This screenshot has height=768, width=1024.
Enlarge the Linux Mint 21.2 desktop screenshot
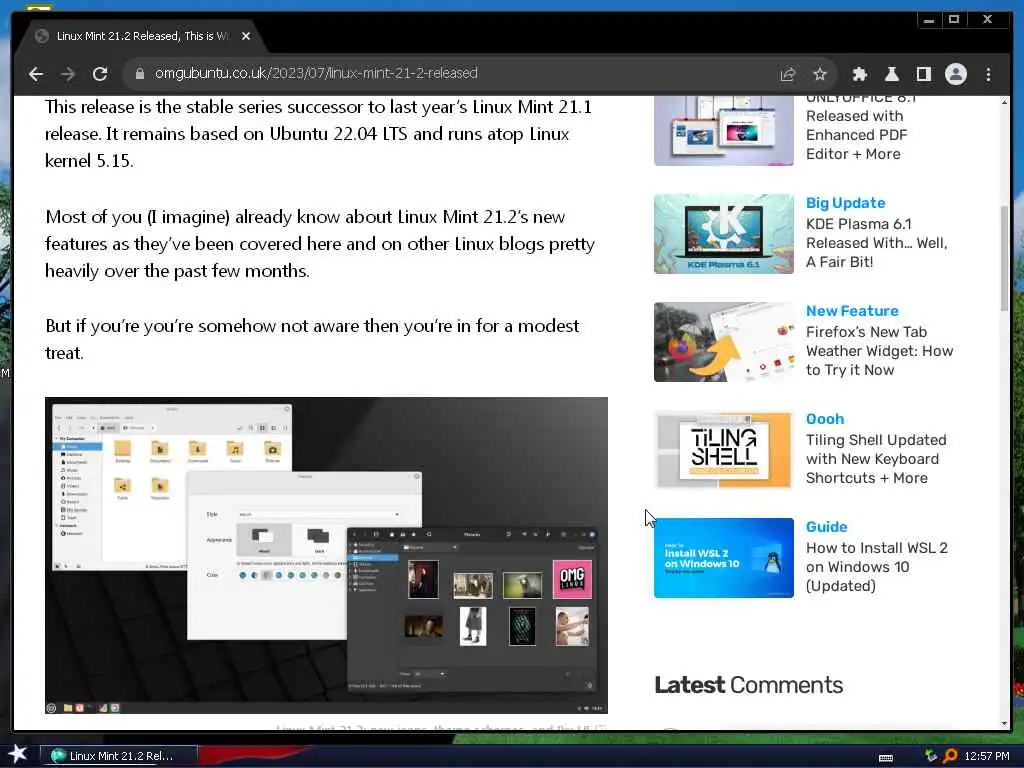pyautogui.click(x=326, y=555)
